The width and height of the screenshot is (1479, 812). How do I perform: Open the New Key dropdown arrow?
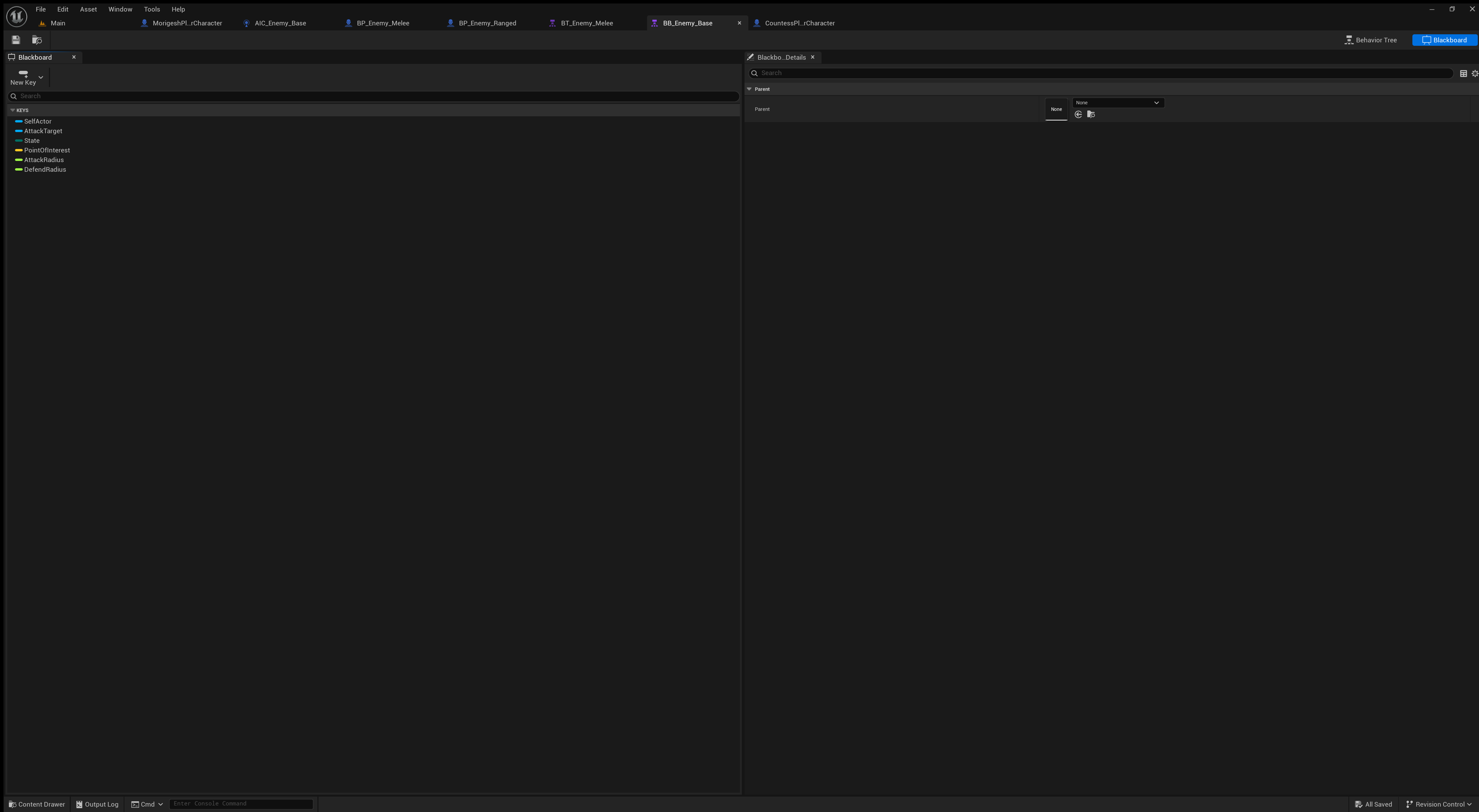coord(41,77)
